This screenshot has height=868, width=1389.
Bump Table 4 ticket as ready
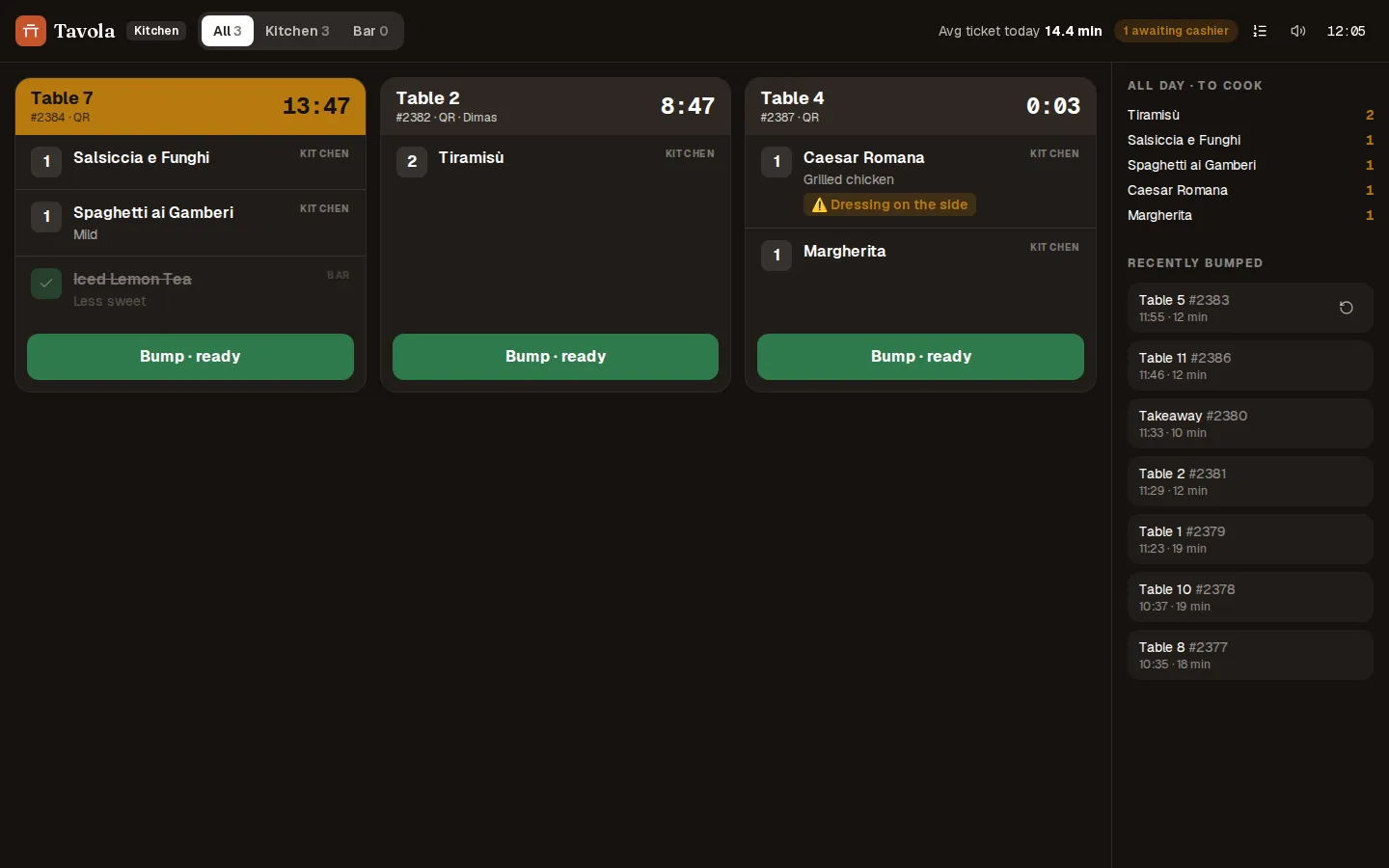pyautogui.click(x=920, y=357)
